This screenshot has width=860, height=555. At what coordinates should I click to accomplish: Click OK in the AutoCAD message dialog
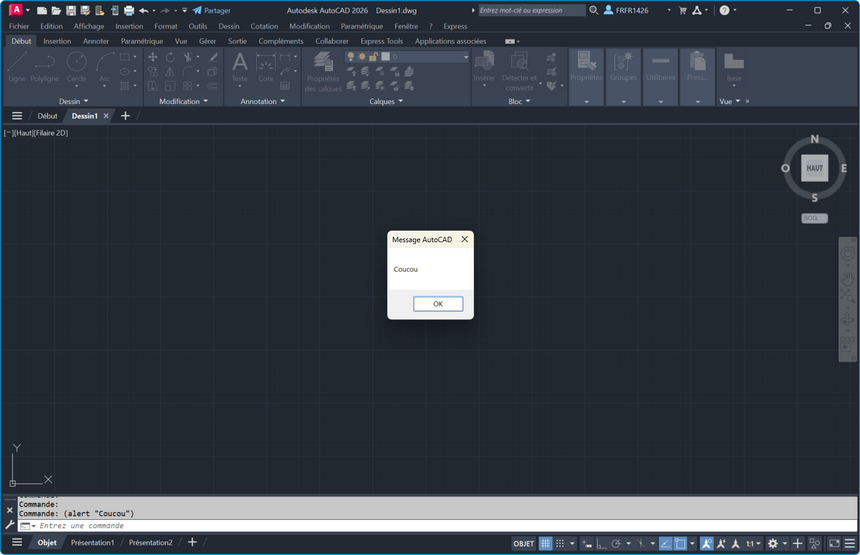tap(437, 304)
